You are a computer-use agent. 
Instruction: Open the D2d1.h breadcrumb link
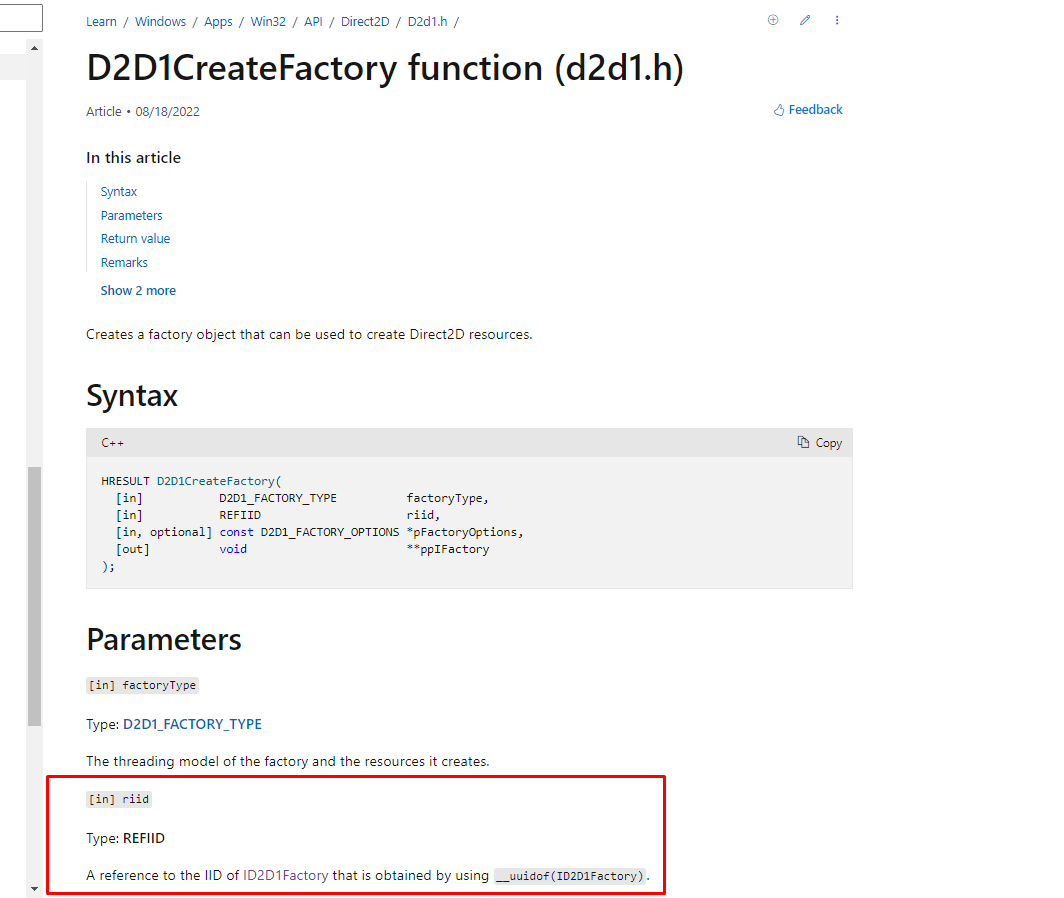pyautogui.click(x=428, y=22)
